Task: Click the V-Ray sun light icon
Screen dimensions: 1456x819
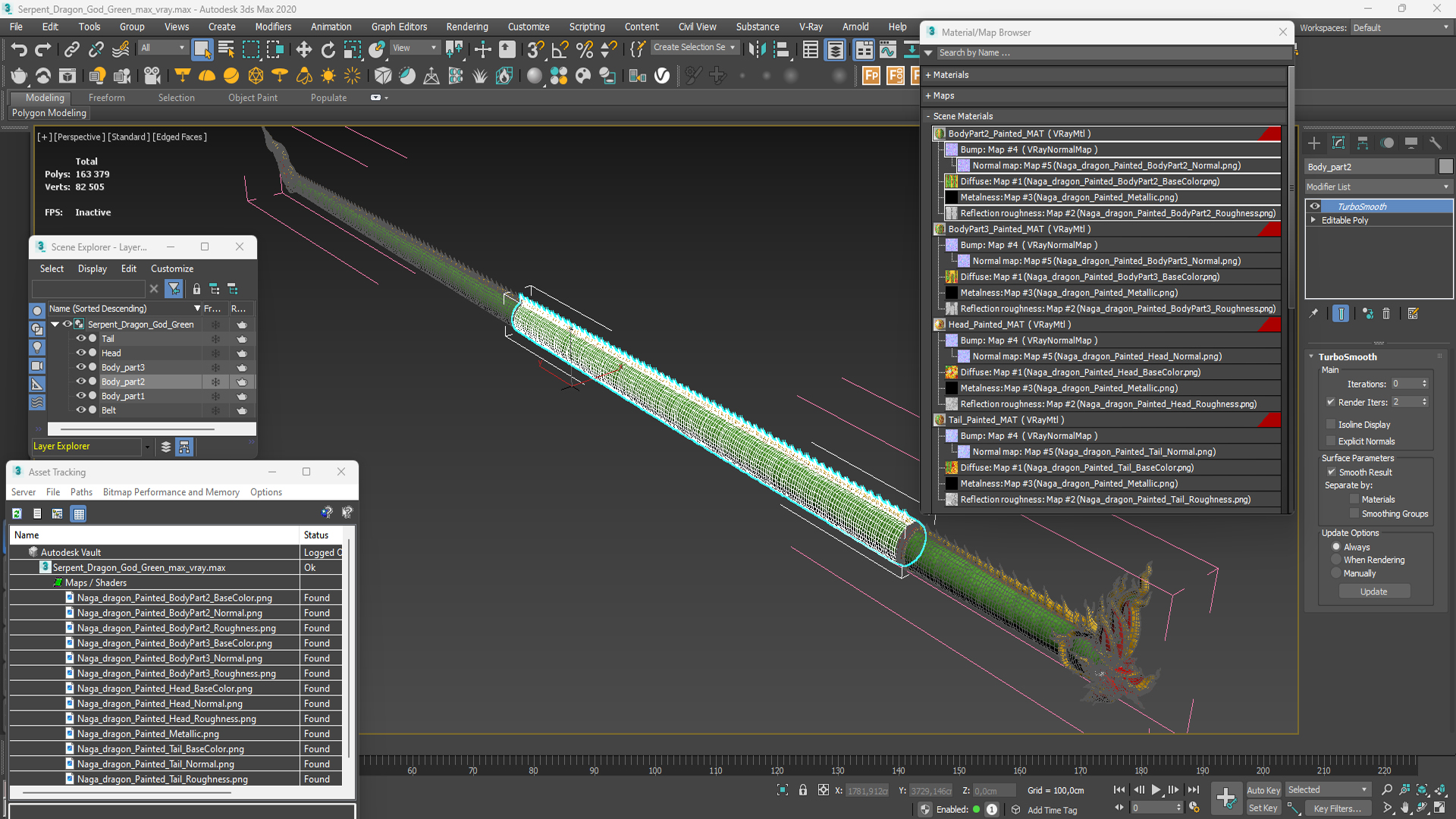Action: click(328, 76)
